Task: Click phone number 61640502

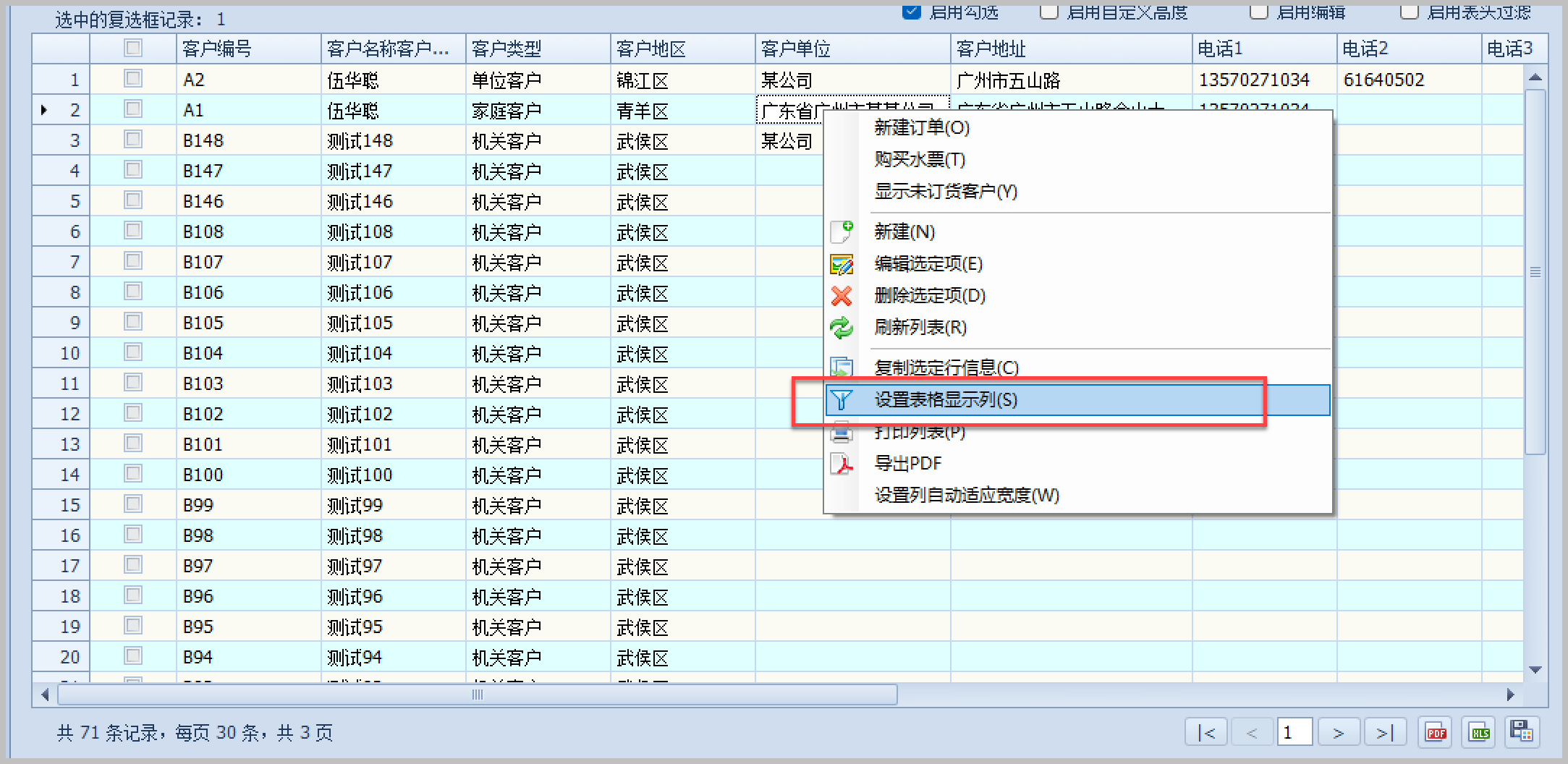Action: (x=1409, y=80)
